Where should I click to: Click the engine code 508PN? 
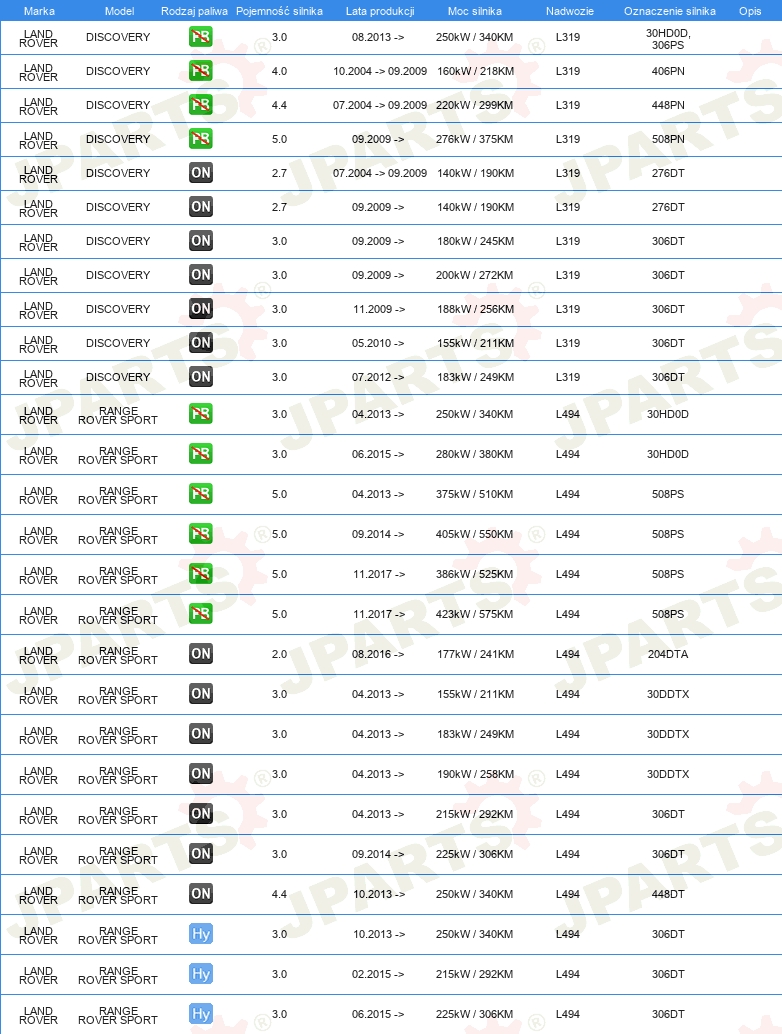[668, 139]
